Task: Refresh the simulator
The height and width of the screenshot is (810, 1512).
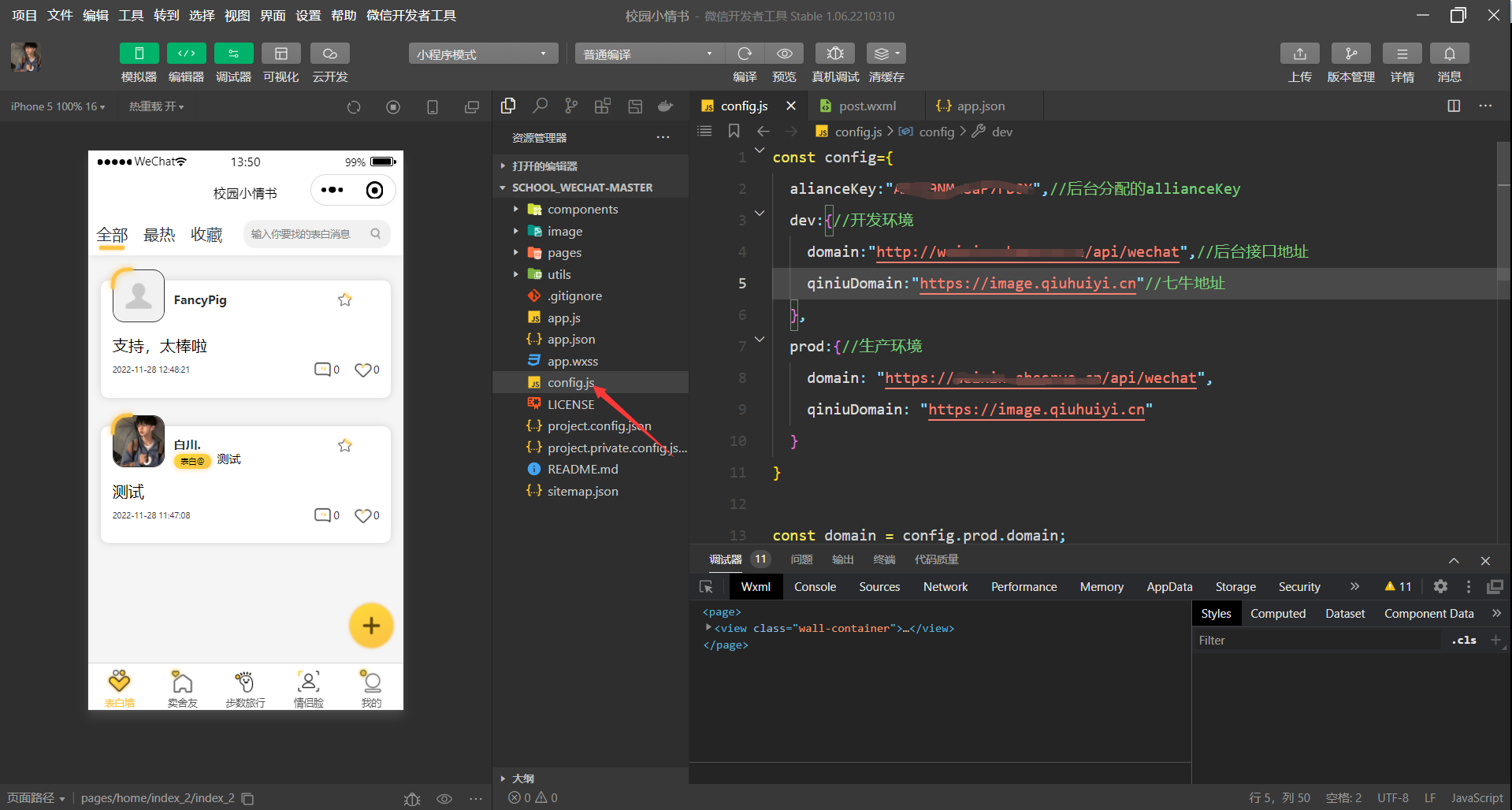Action: point(354,107)
